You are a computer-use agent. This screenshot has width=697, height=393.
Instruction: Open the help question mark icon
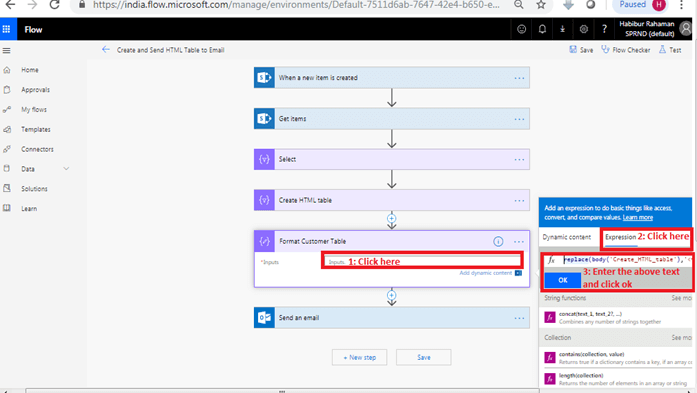[x=604, y=29]
